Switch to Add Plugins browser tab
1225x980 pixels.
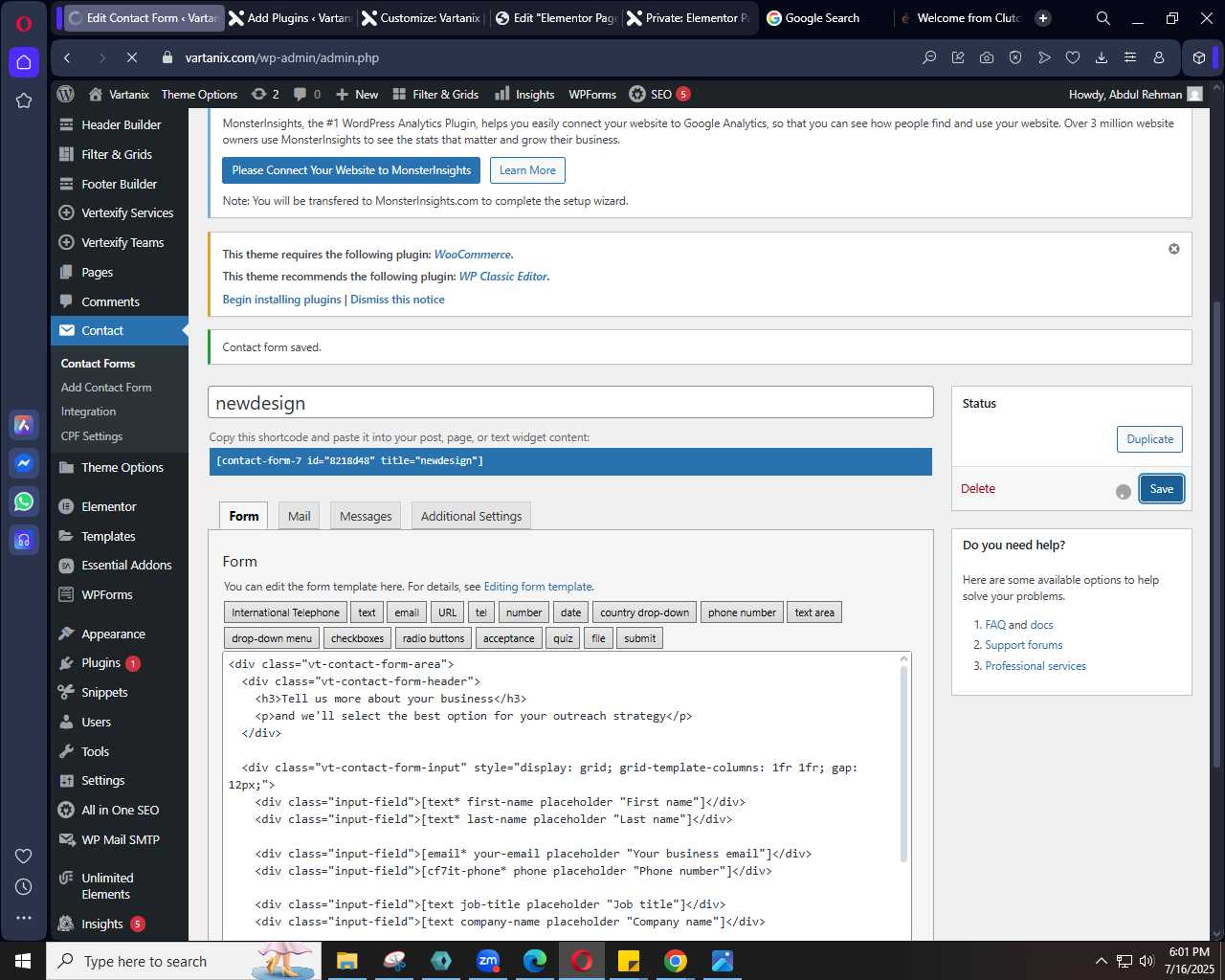click(x=290, y=18)
